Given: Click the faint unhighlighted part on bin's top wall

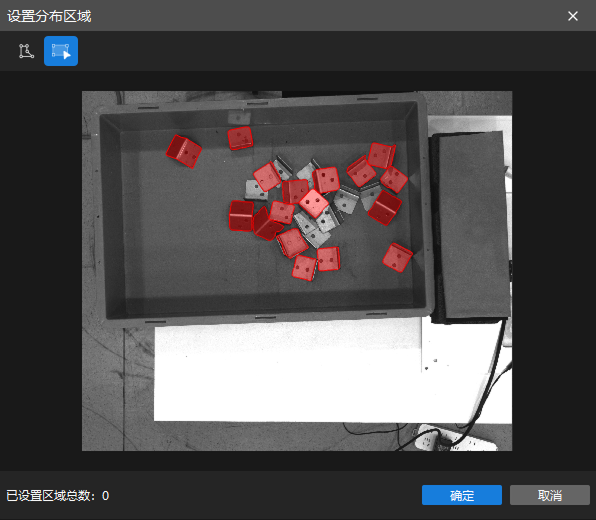Looking at the screenshot, I should pos(239,117).
